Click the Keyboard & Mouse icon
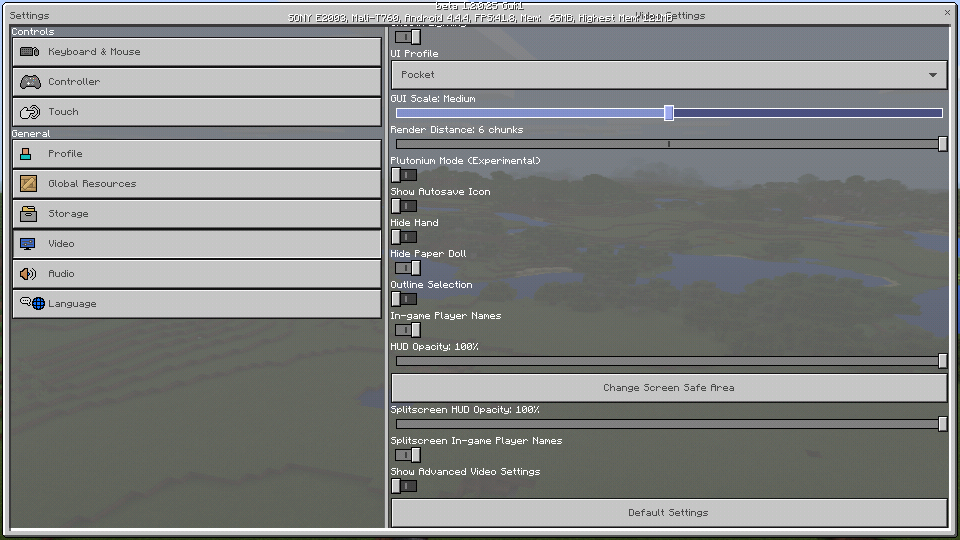The image size is (960, 540). [x=30, y=52]
